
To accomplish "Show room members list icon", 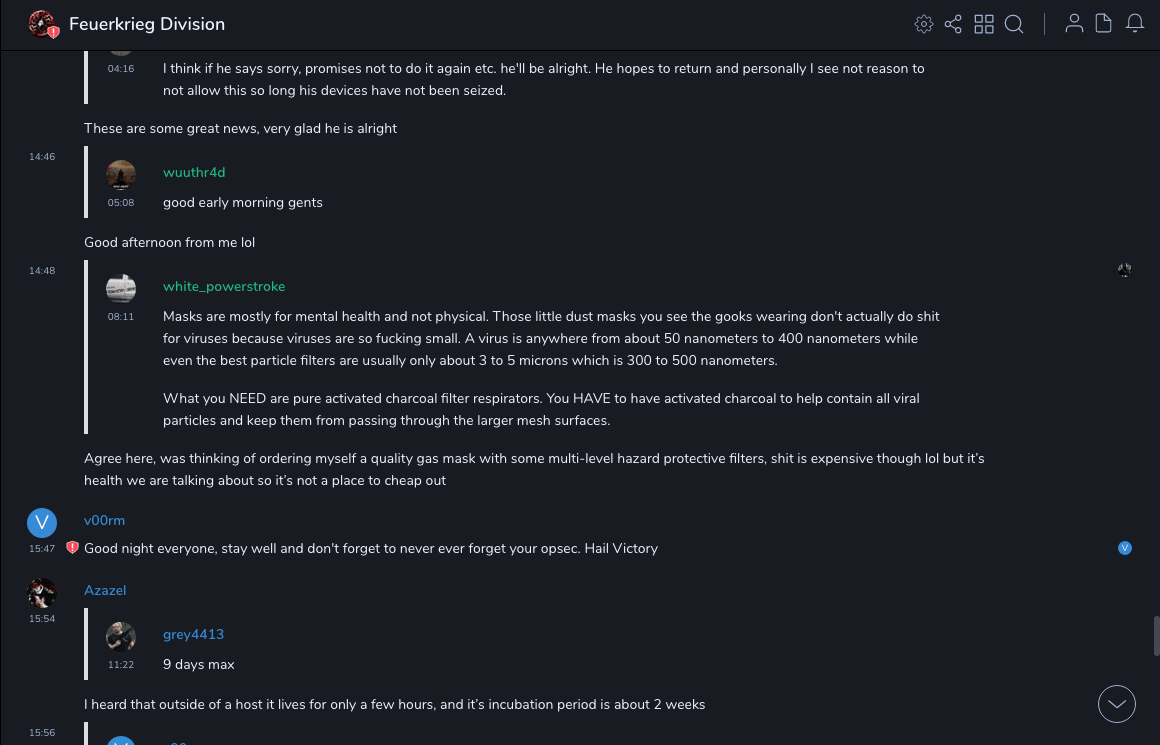I will 1074,24.
